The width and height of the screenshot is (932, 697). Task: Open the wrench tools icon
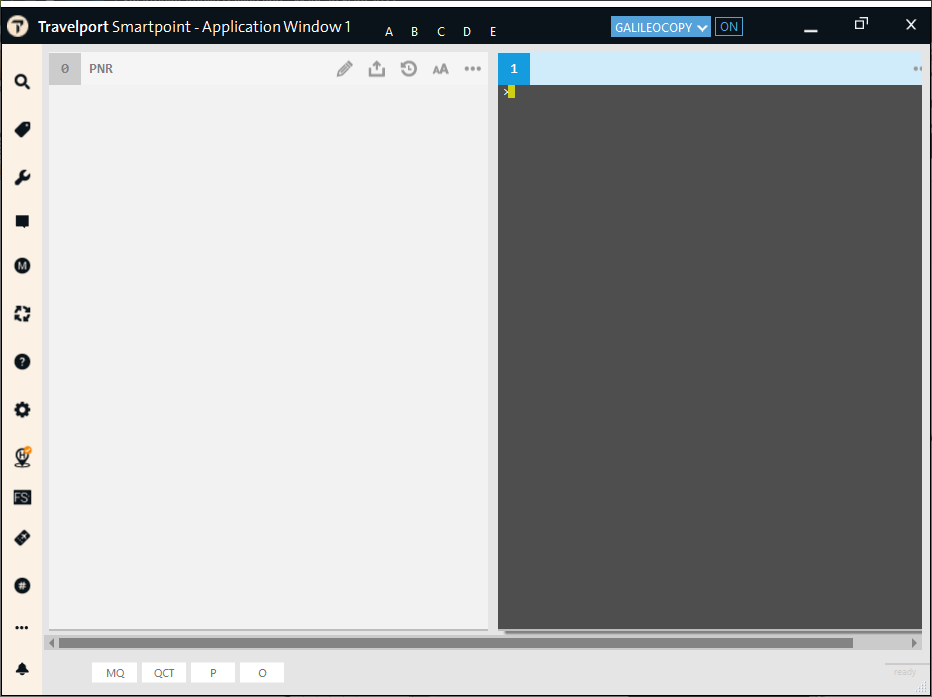(22, 177)
